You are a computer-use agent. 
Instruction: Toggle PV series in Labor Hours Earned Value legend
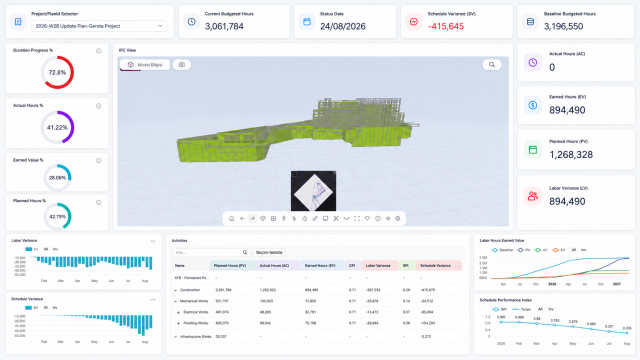click(523, 250)
